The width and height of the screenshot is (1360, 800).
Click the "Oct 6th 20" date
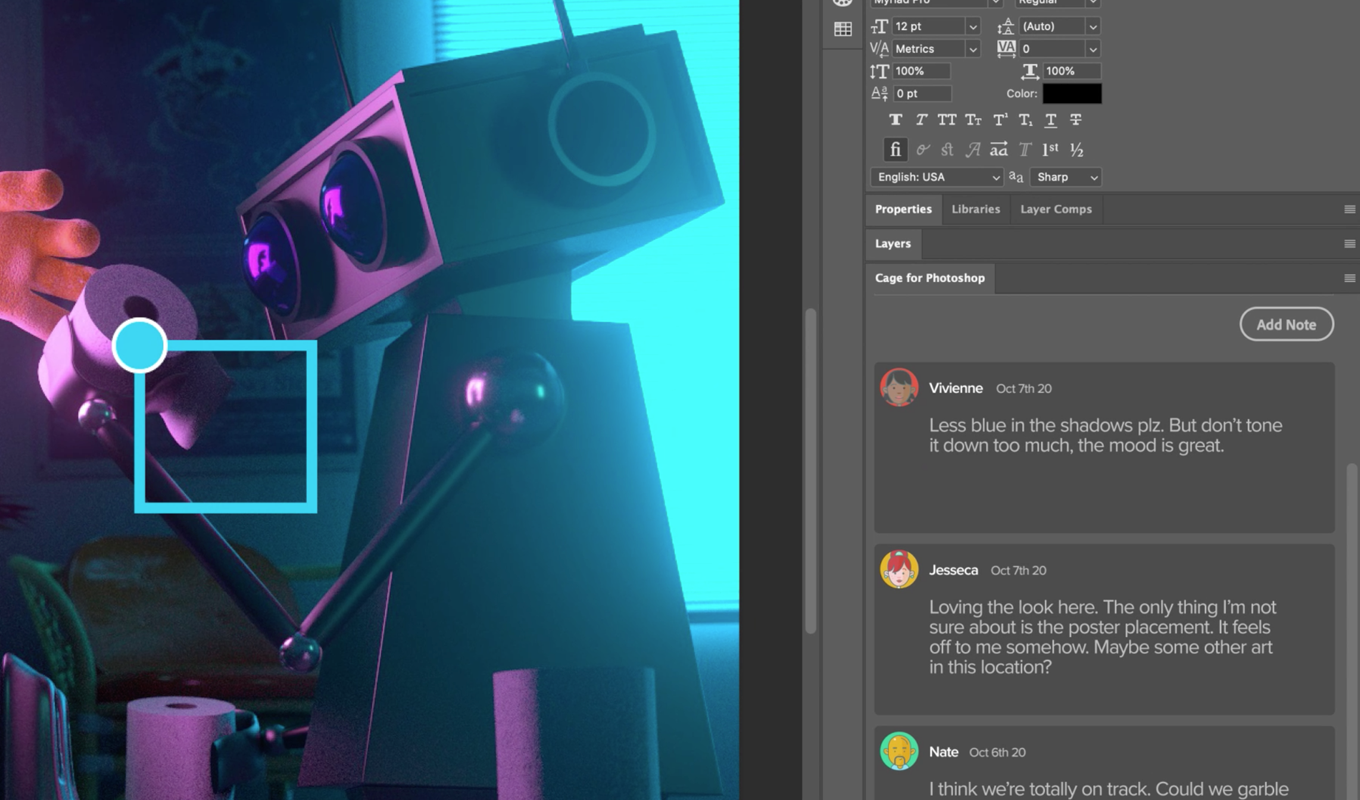pyautogui.click(x=997, y=752)
